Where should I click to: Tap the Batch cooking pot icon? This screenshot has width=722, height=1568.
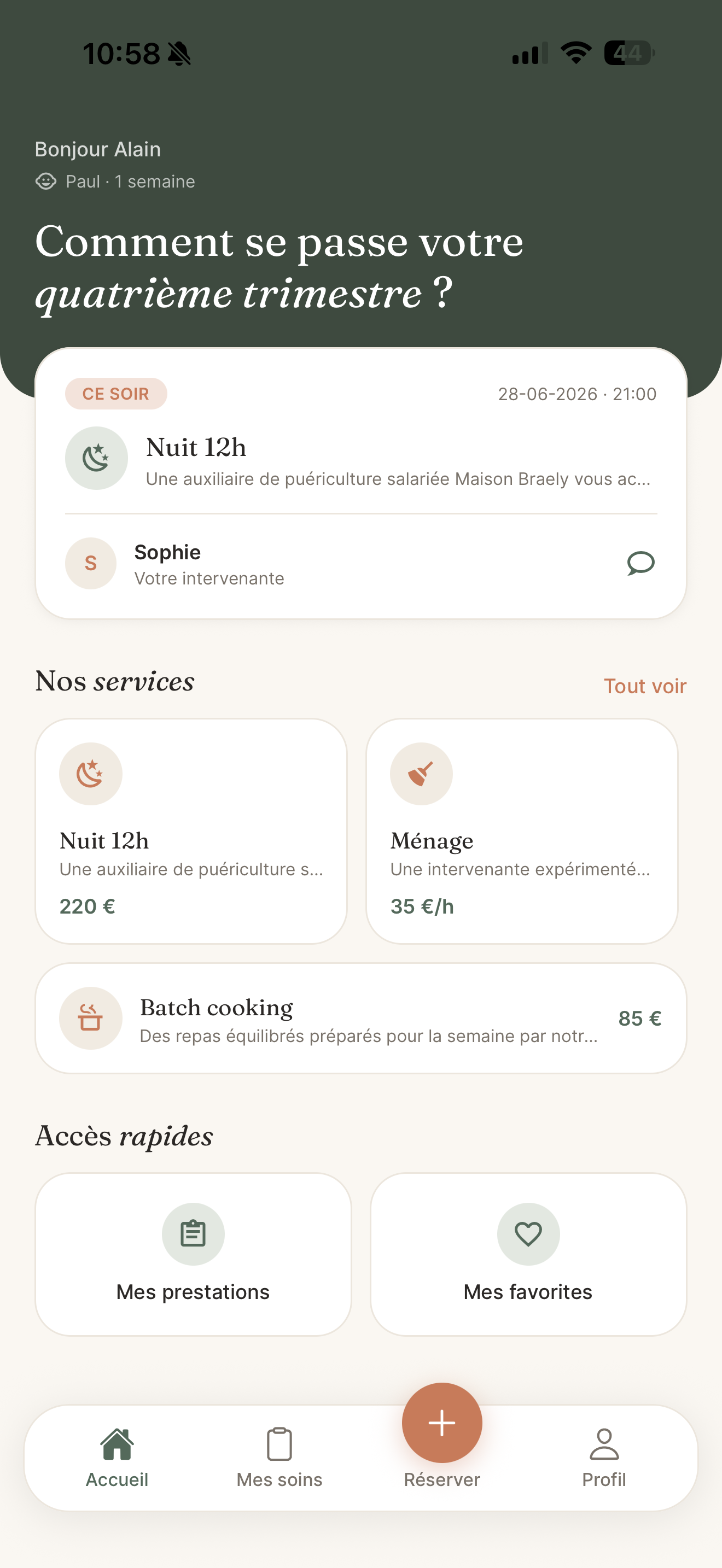91,1018
